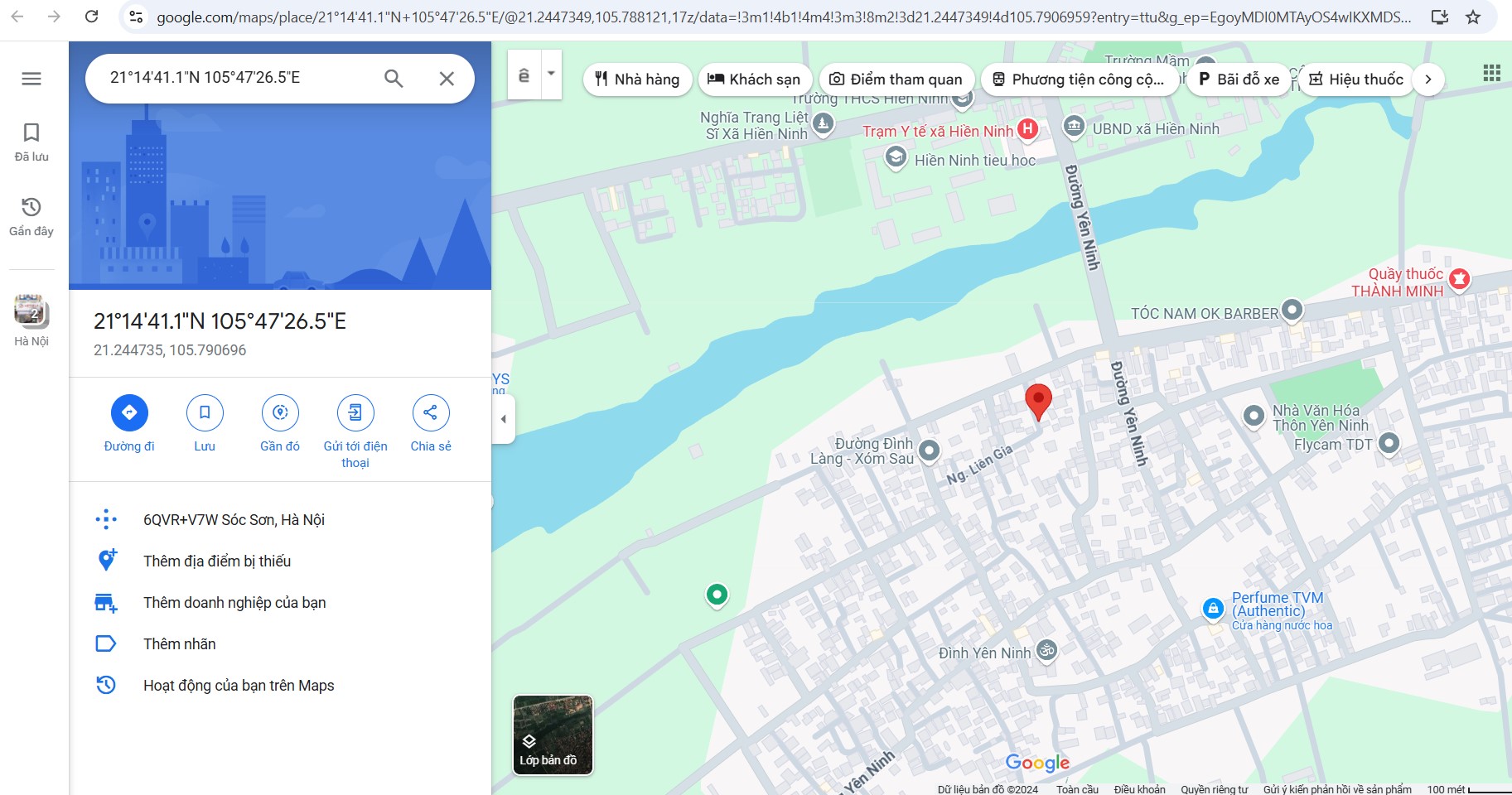Filter by Bãi đỗ xe chip
The width and height of the screenshot is (1512, 795).
[1239, 79]
